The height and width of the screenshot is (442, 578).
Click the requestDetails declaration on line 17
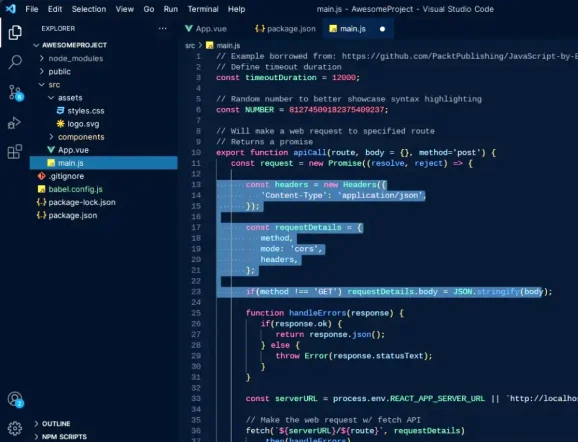[308, 227]
